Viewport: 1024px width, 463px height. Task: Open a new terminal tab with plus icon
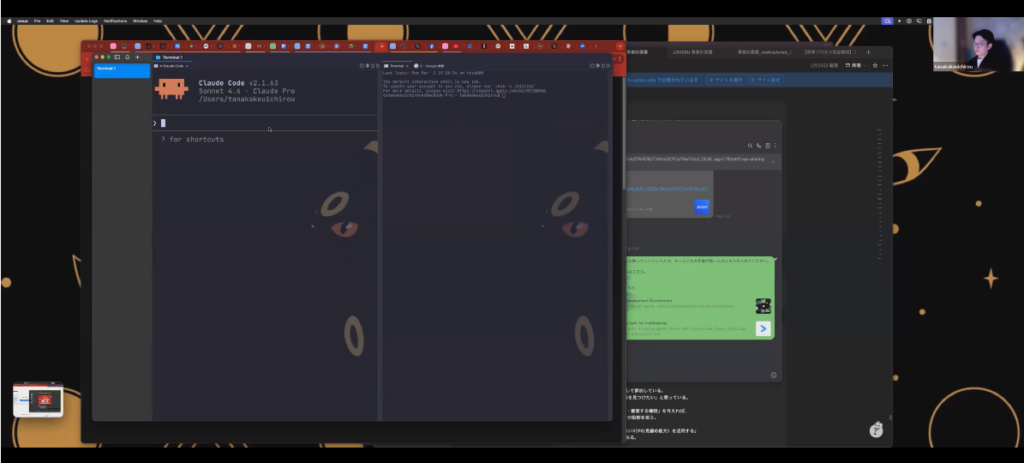[137, 58]
